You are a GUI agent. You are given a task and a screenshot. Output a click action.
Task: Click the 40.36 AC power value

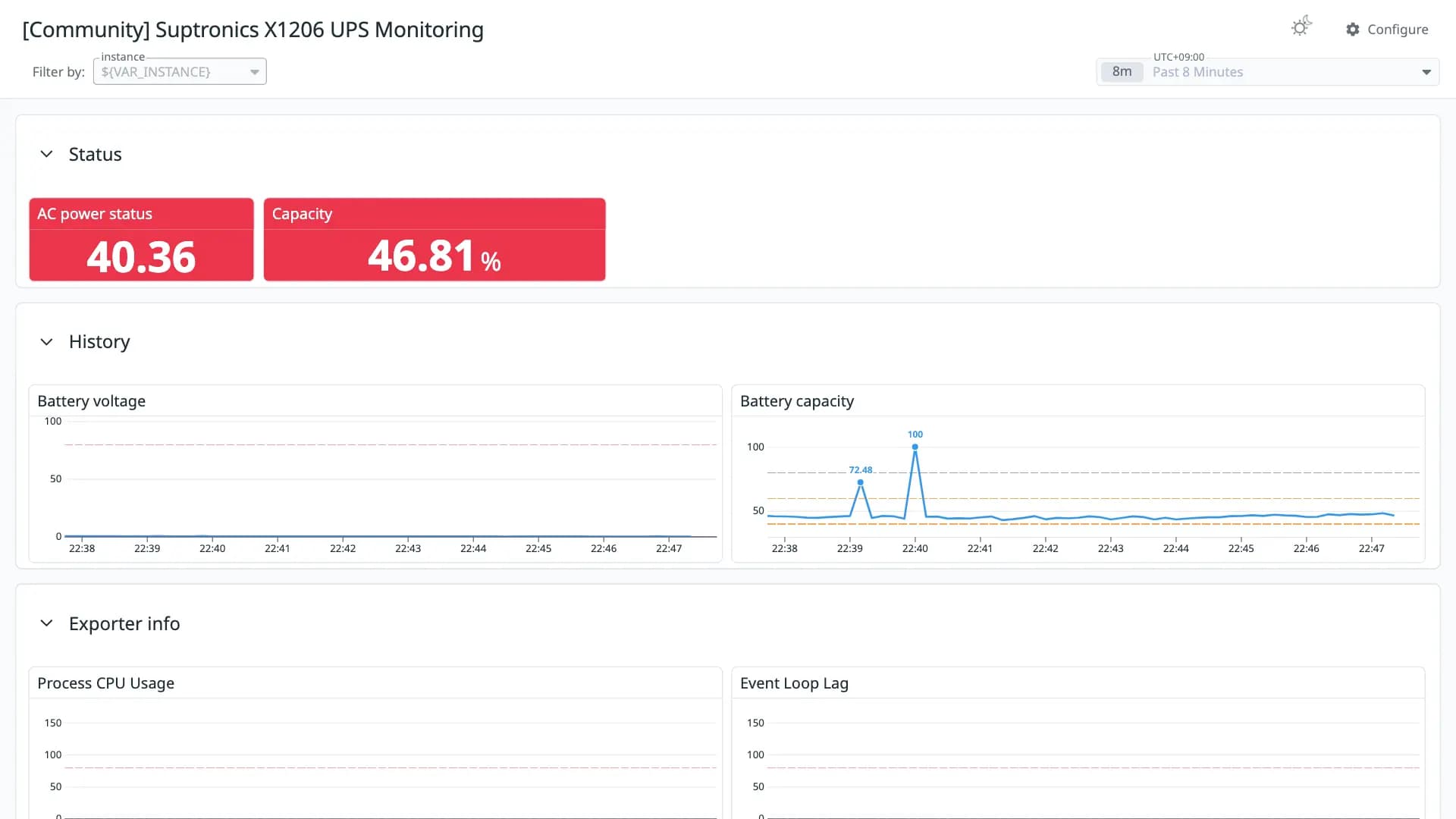[141, 257]
